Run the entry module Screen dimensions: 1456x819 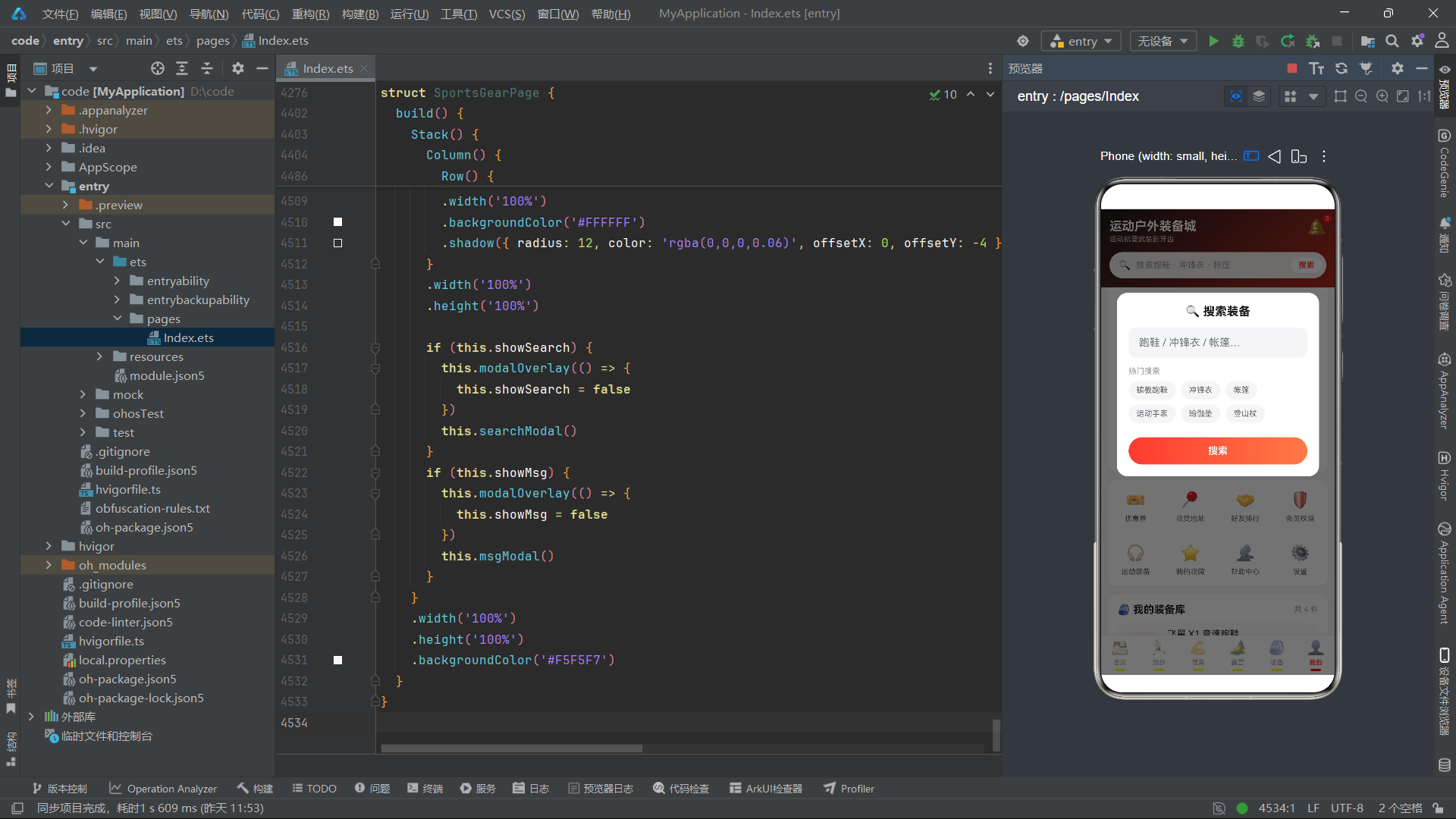1213,41
